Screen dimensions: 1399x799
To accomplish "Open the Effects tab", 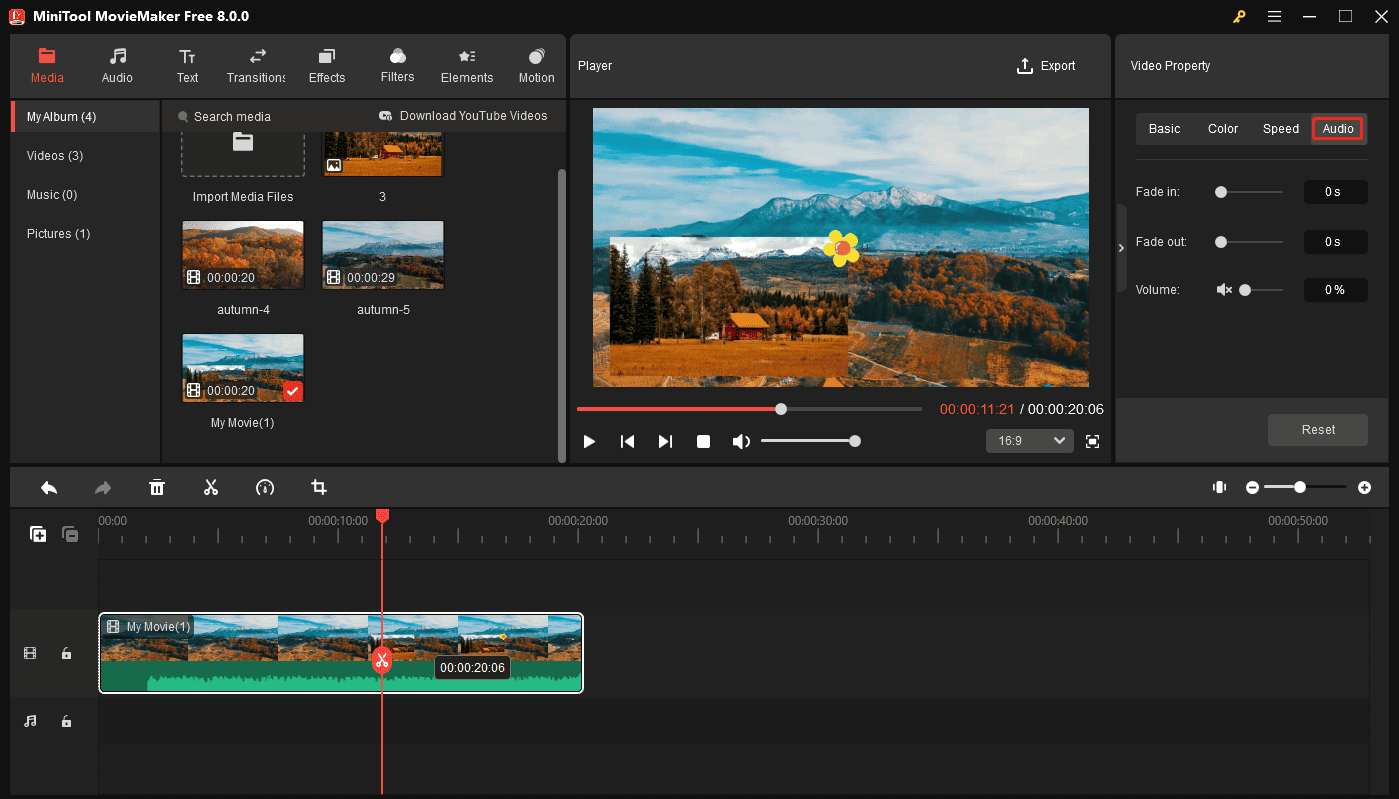I will coord(327,66).
